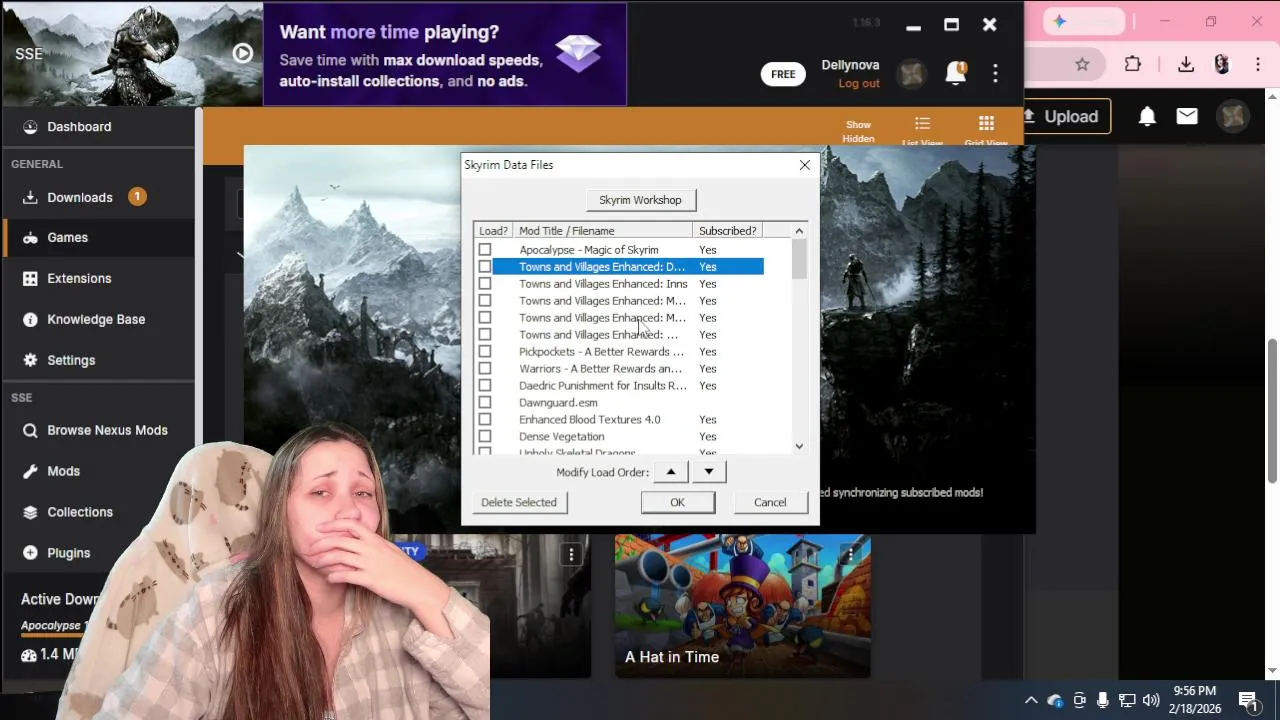Click the mod list scrollbar thumb
This screenshot has width=1280, height=720.
(x=799, y=259)
